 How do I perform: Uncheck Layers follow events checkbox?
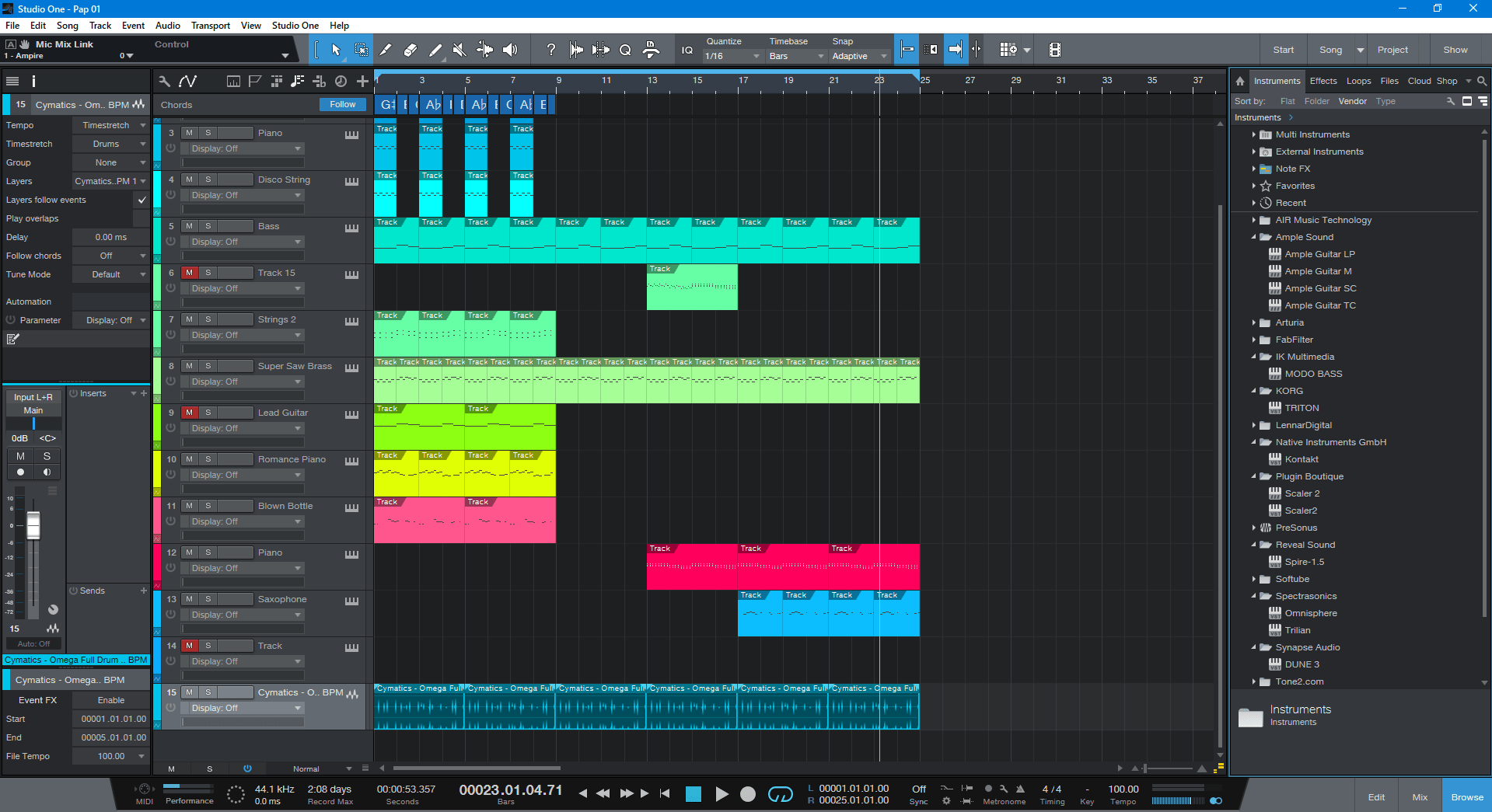[x=142, y=200]
